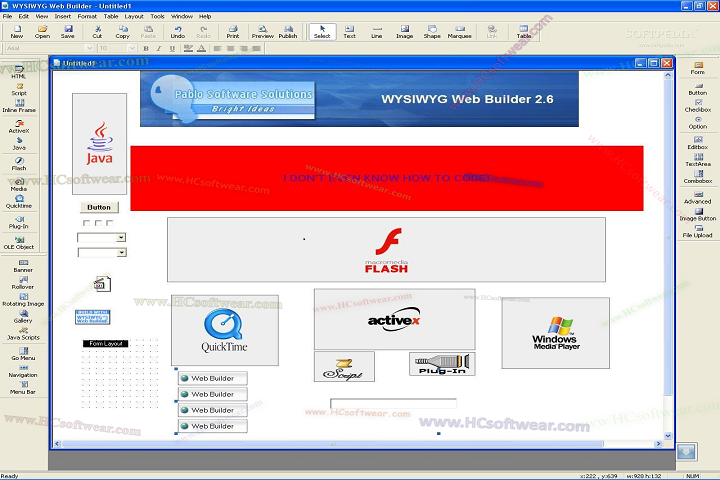Viewport: 720px width, 480px height.
Task: Click the red banner text block
Action: click(386, 178)
